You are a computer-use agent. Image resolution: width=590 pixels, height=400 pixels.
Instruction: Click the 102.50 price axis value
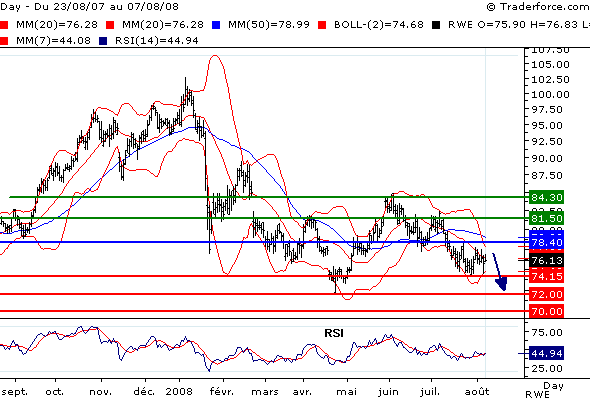[x=550, y=80]
